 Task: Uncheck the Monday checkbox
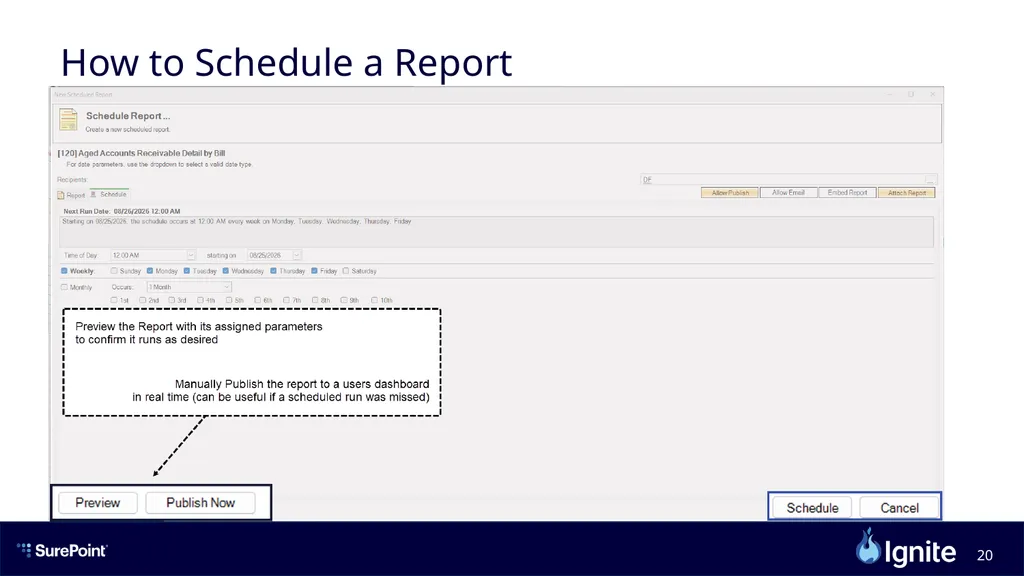pos(150,271)
